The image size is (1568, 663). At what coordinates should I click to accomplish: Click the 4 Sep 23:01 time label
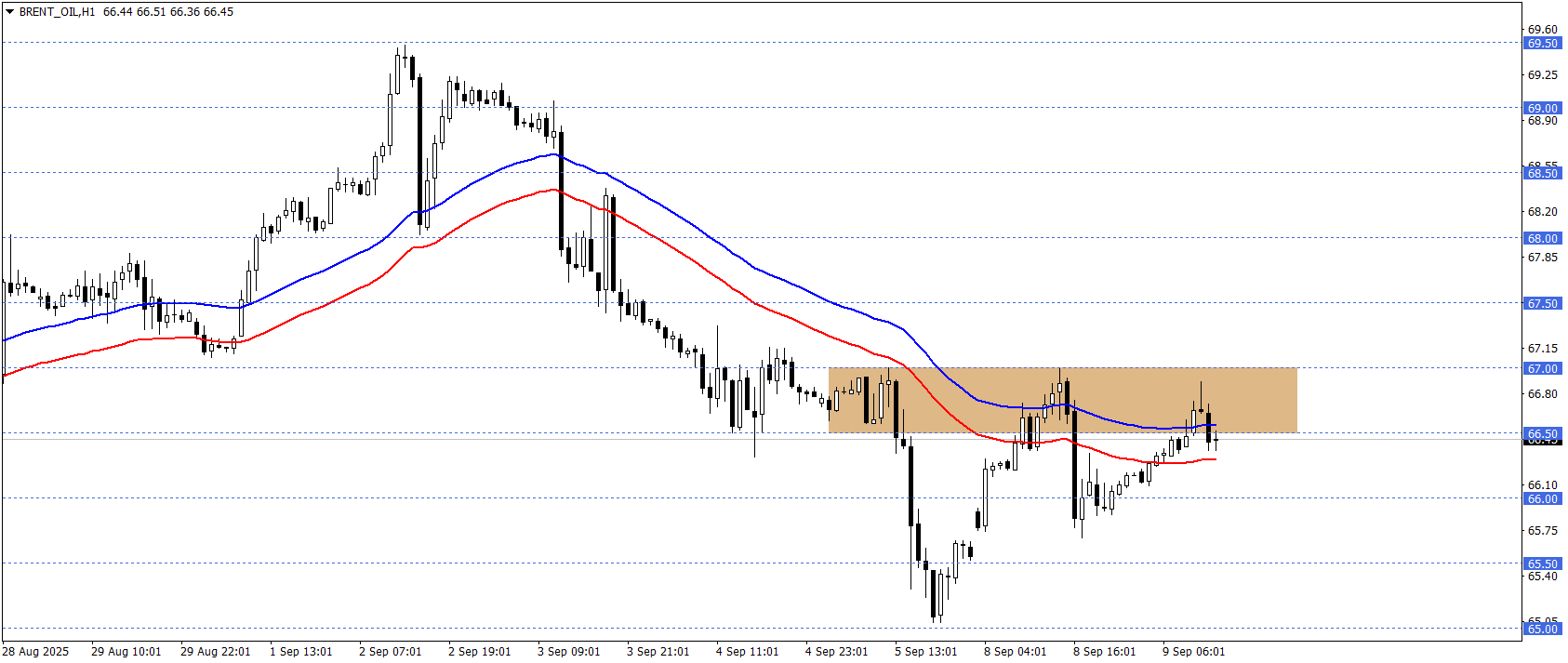tap(837, 652)
